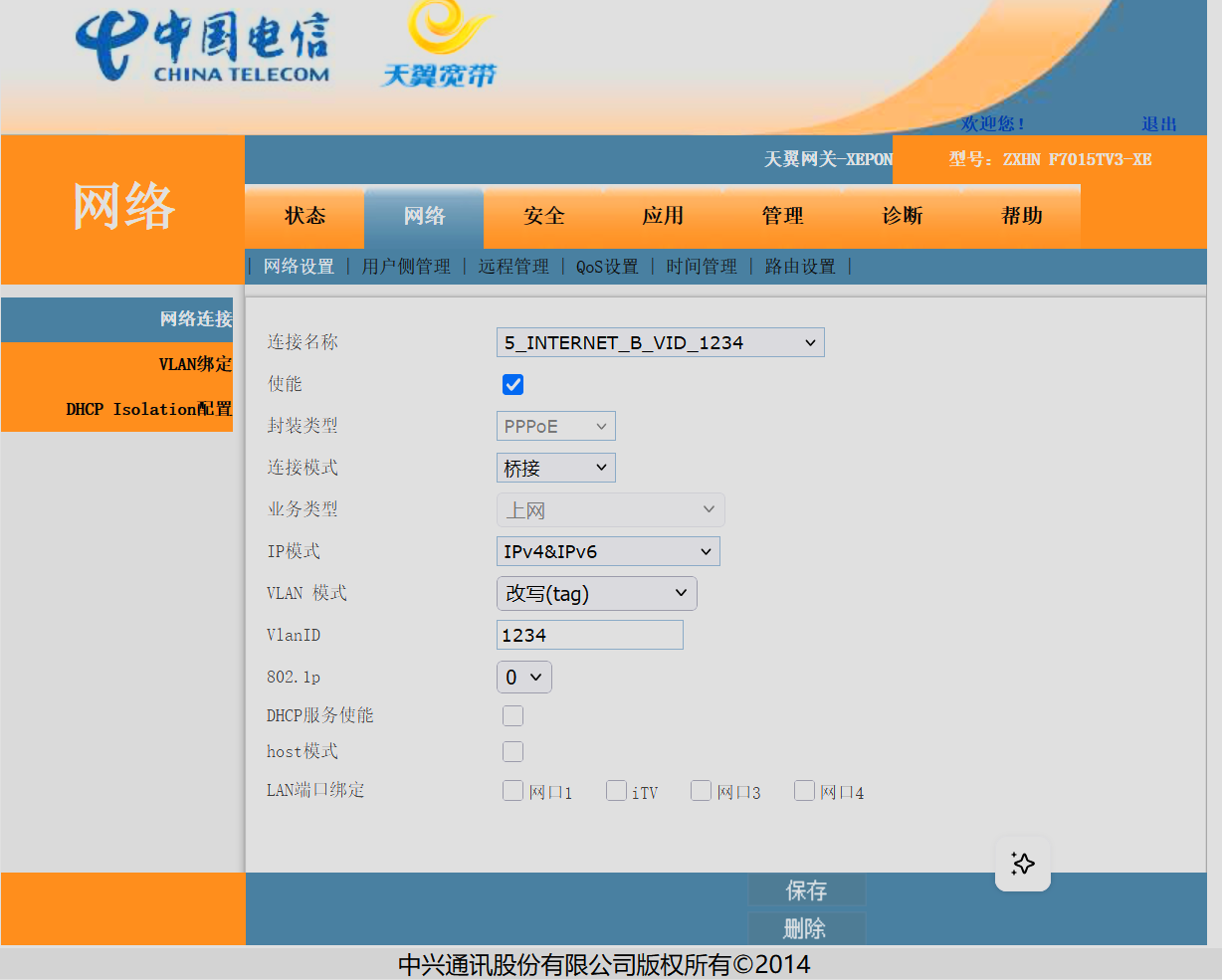Select the 网口4 port checkbox
This screenshot has width=1222, height=980.
804,791
